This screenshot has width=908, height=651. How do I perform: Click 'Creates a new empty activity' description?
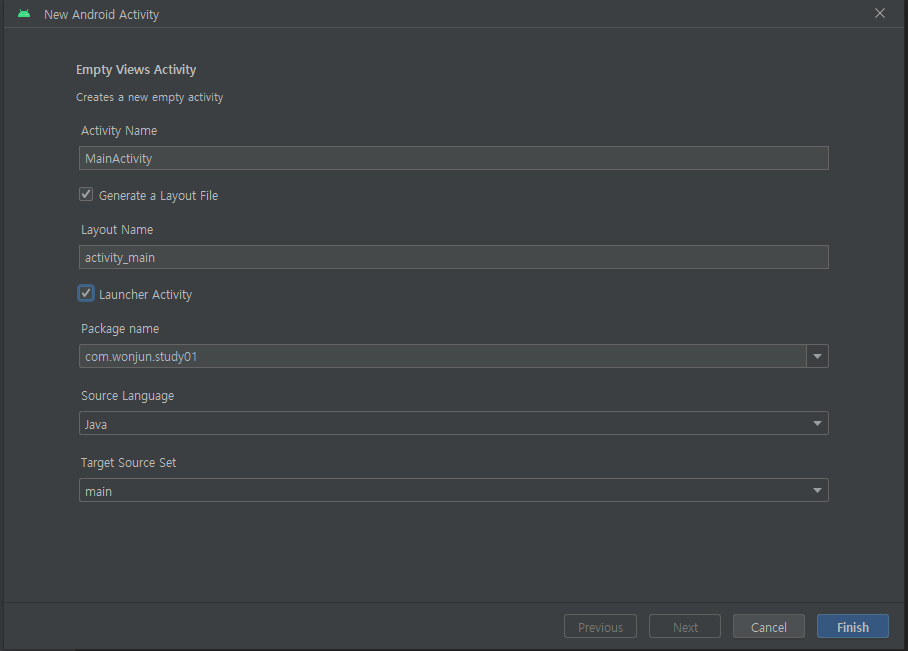point(149,97)
